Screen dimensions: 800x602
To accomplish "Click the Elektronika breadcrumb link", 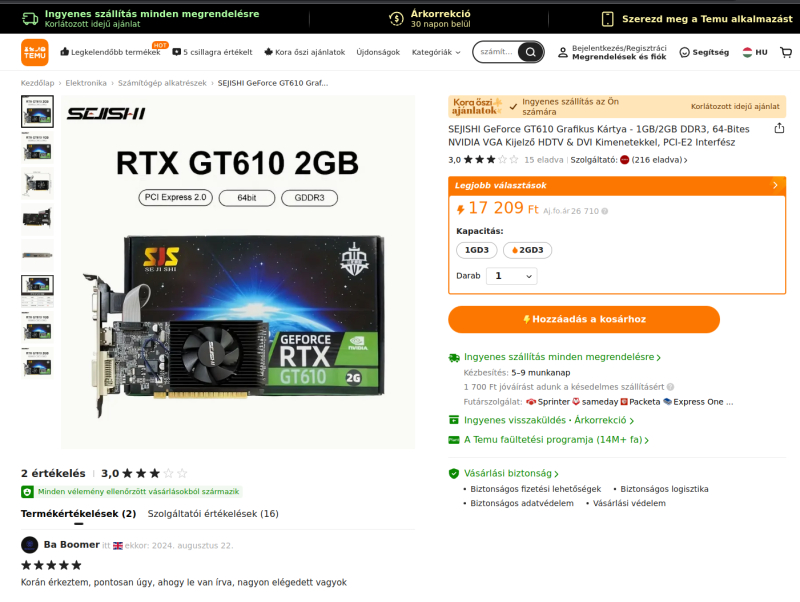I will pyautogui.click(x=86, y=83).
